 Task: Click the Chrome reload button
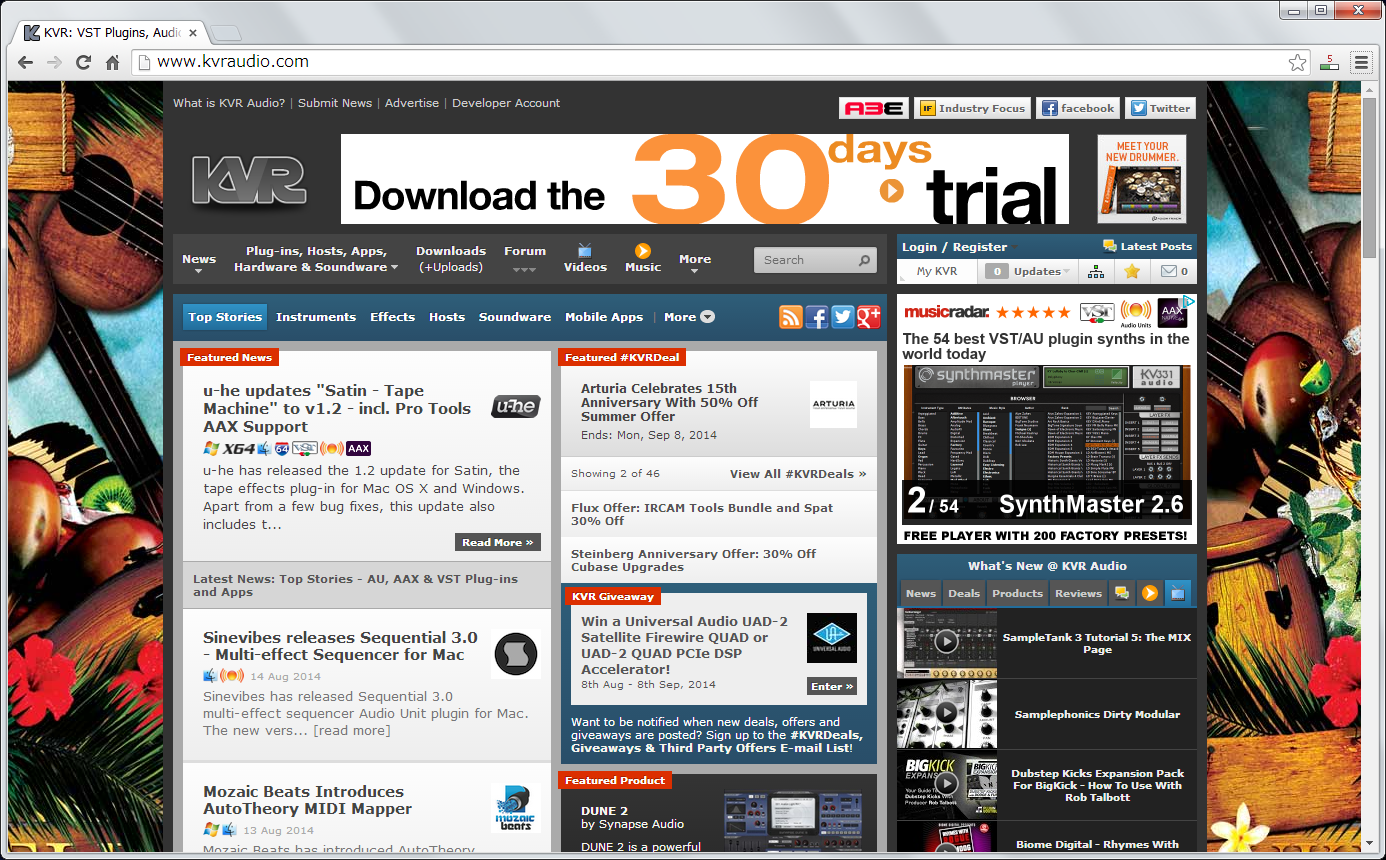pos(84,62)
